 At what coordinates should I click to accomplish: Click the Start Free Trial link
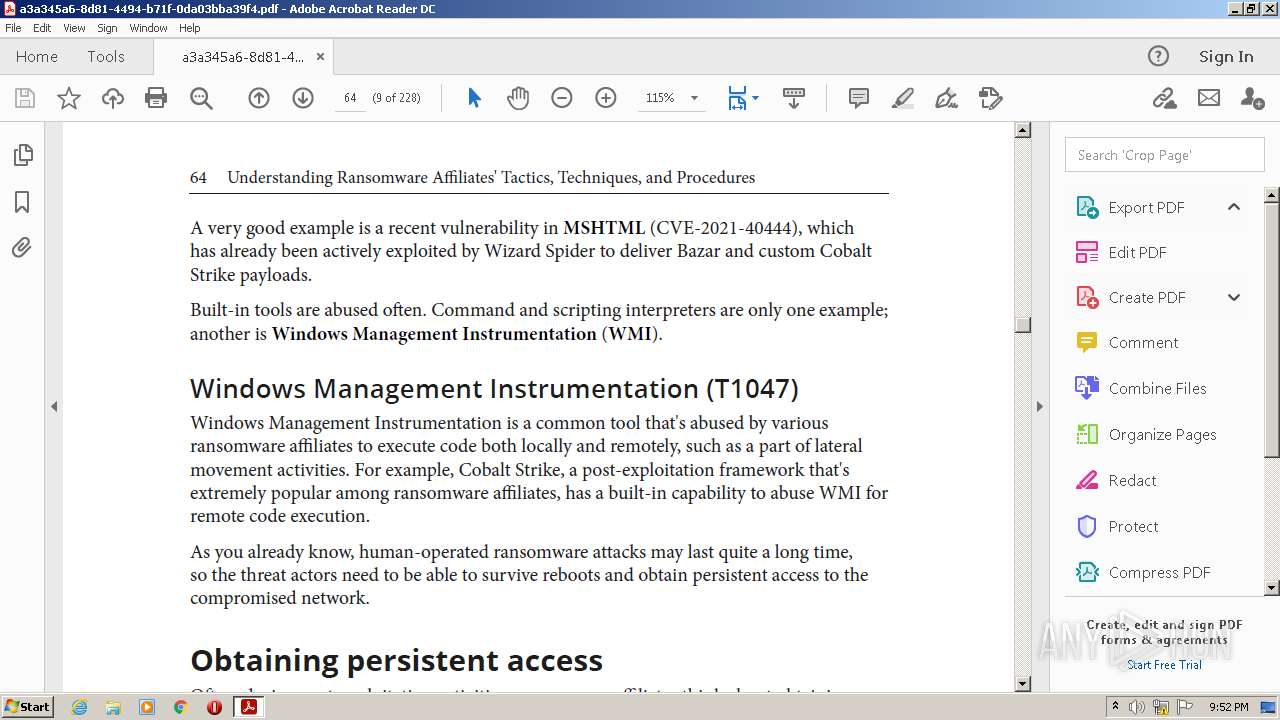(1164, 665)
